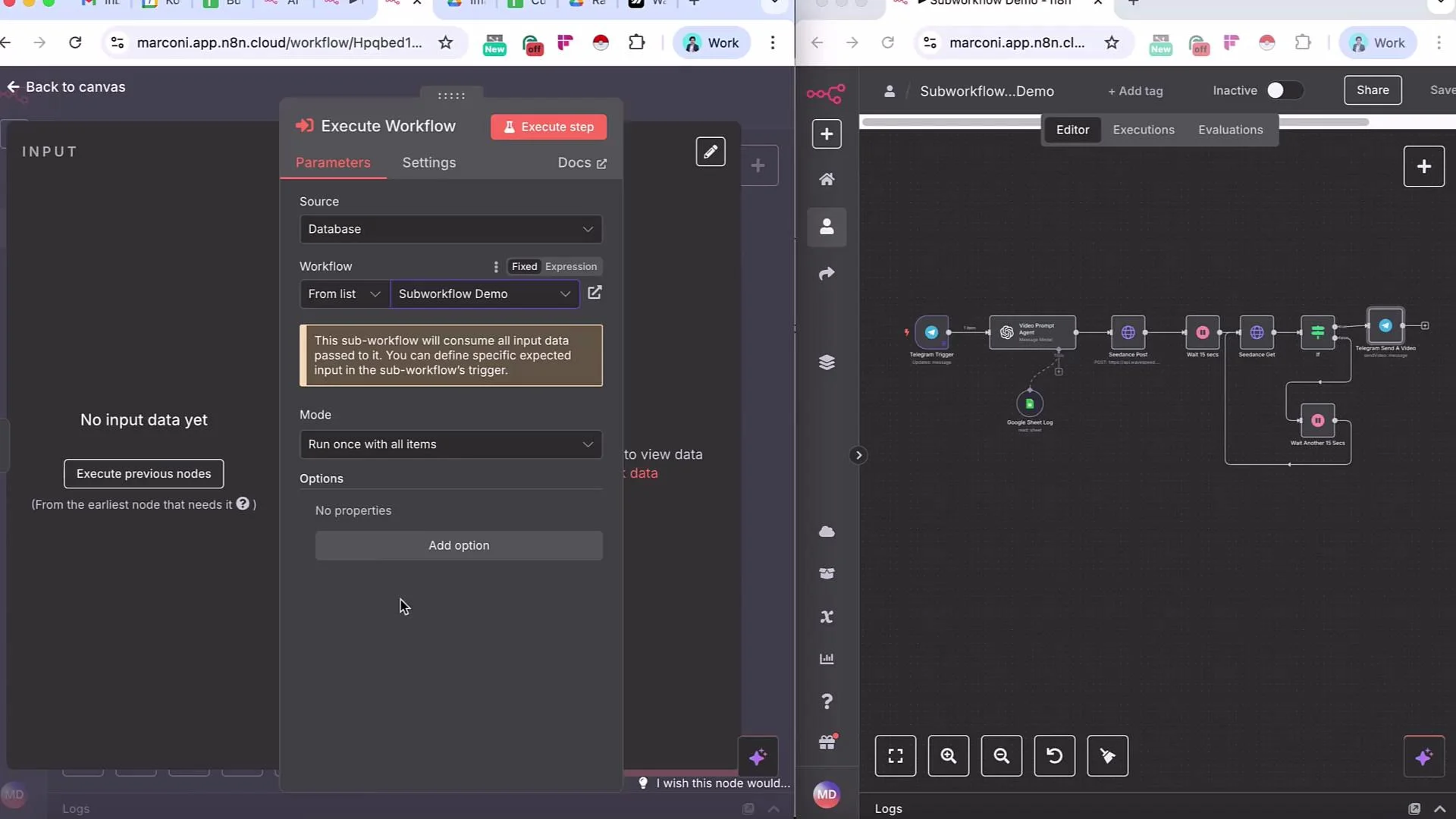Click the canvas add node plus button
1456x819 pixels.
(1423, 166)
